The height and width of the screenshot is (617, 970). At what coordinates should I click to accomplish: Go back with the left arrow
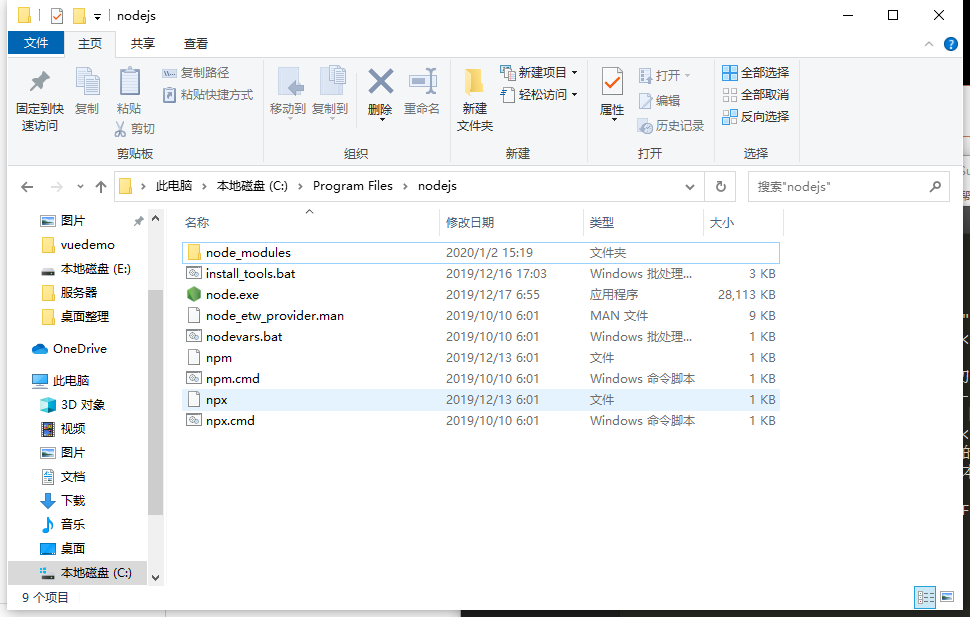pyautogui.click(x=27, y=186)
